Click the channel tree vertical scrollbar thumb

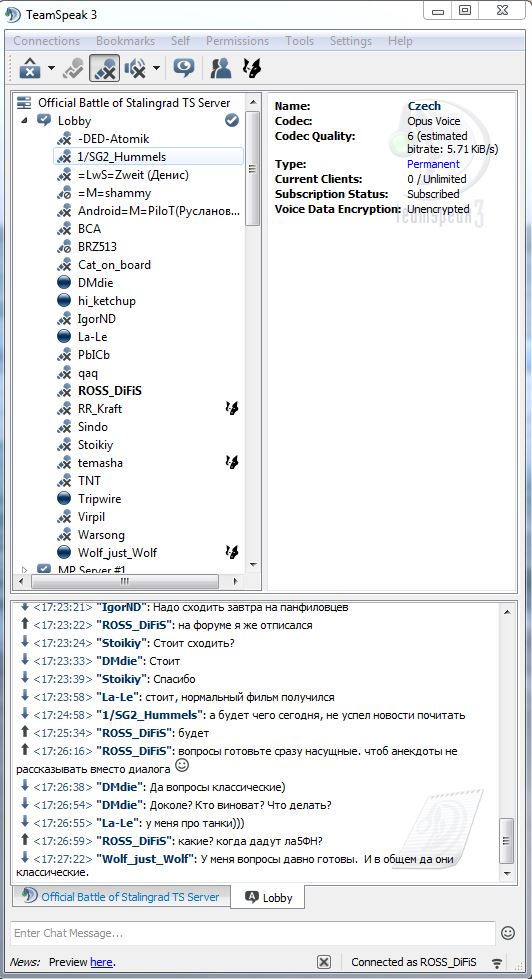point(253,169)
